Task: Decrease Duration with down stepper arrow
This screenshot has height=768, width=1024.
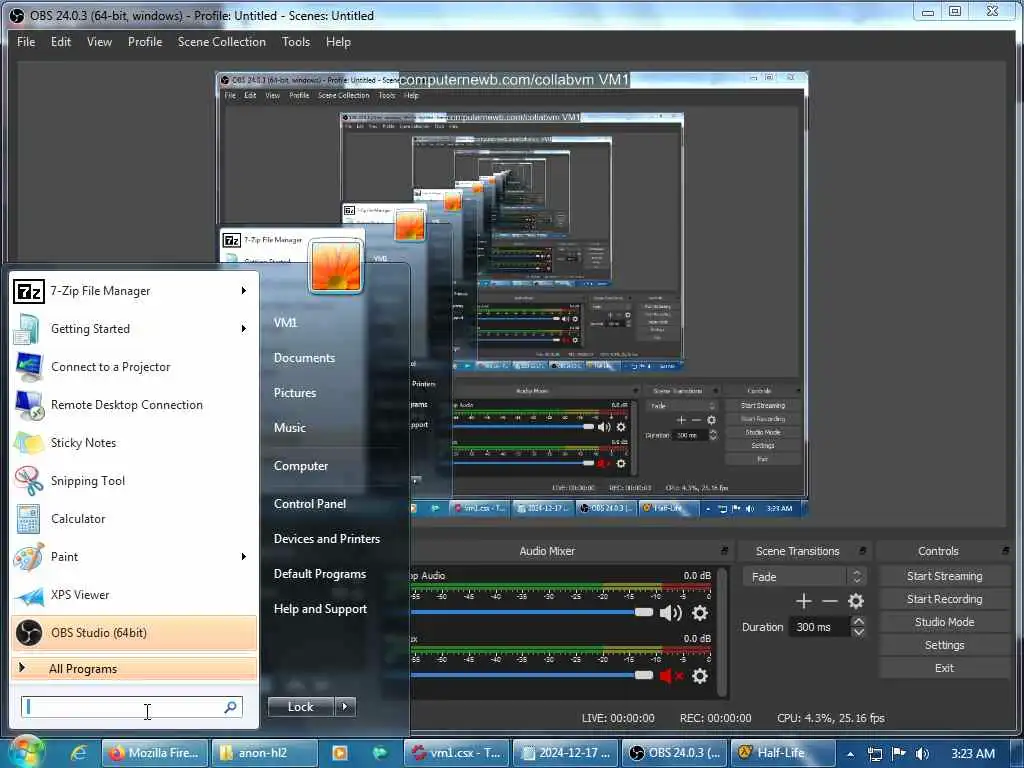Action: 859,632
